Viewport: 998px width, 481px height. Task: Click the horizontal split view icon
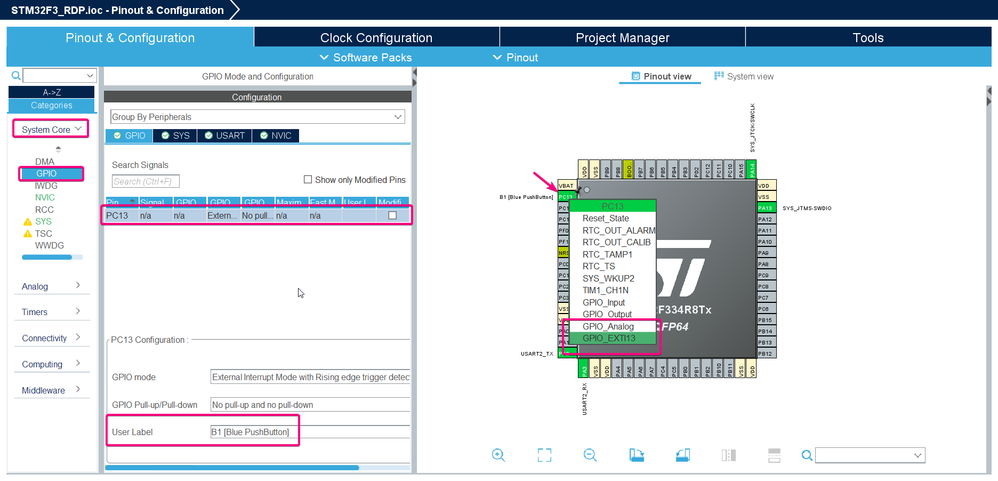click(x=774, y=455)
